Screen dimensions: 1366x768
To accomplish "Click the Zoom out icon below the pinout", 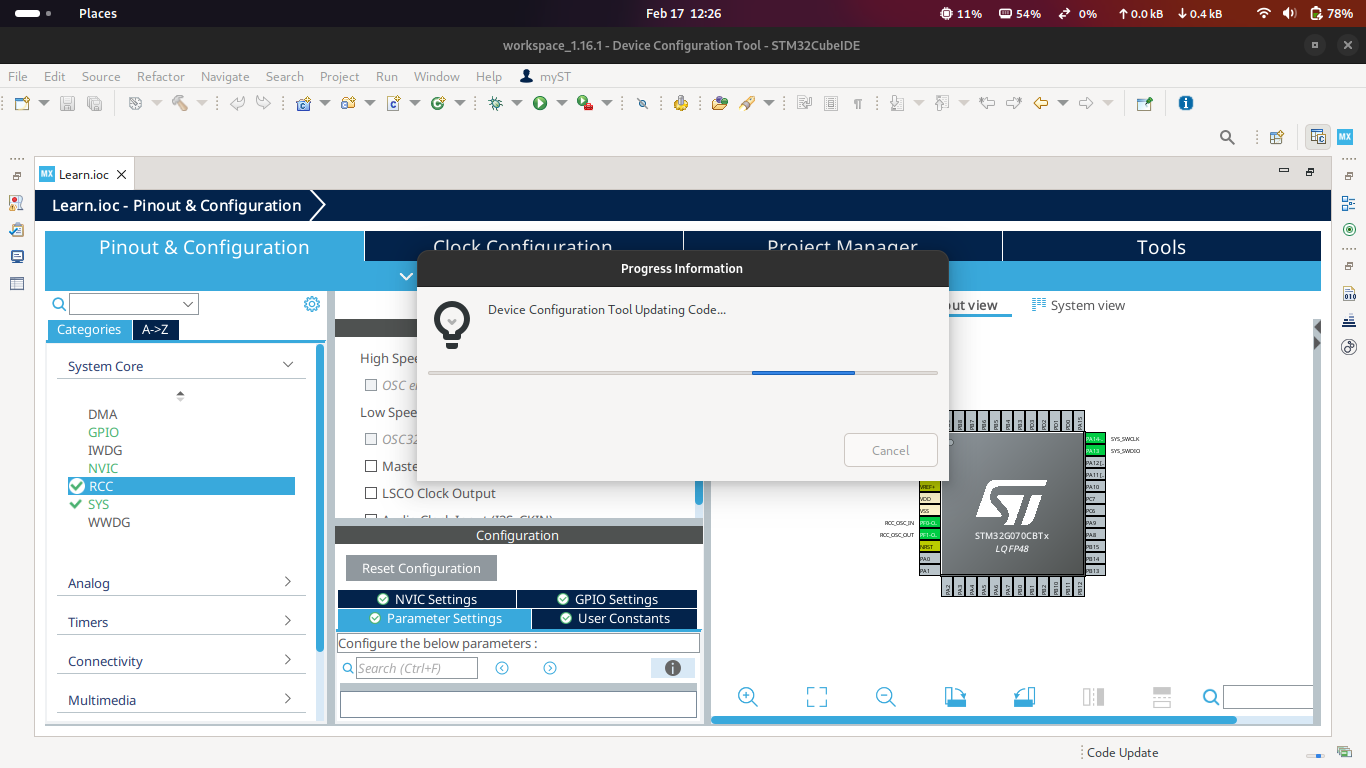I will (885, 696).
